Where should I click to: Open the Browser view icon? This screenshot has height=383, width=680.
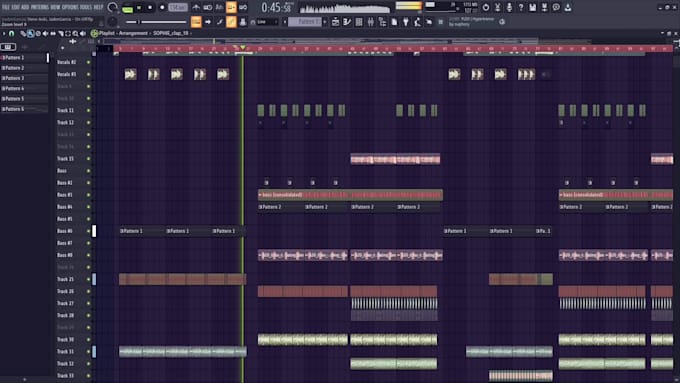tap(382, 22)
